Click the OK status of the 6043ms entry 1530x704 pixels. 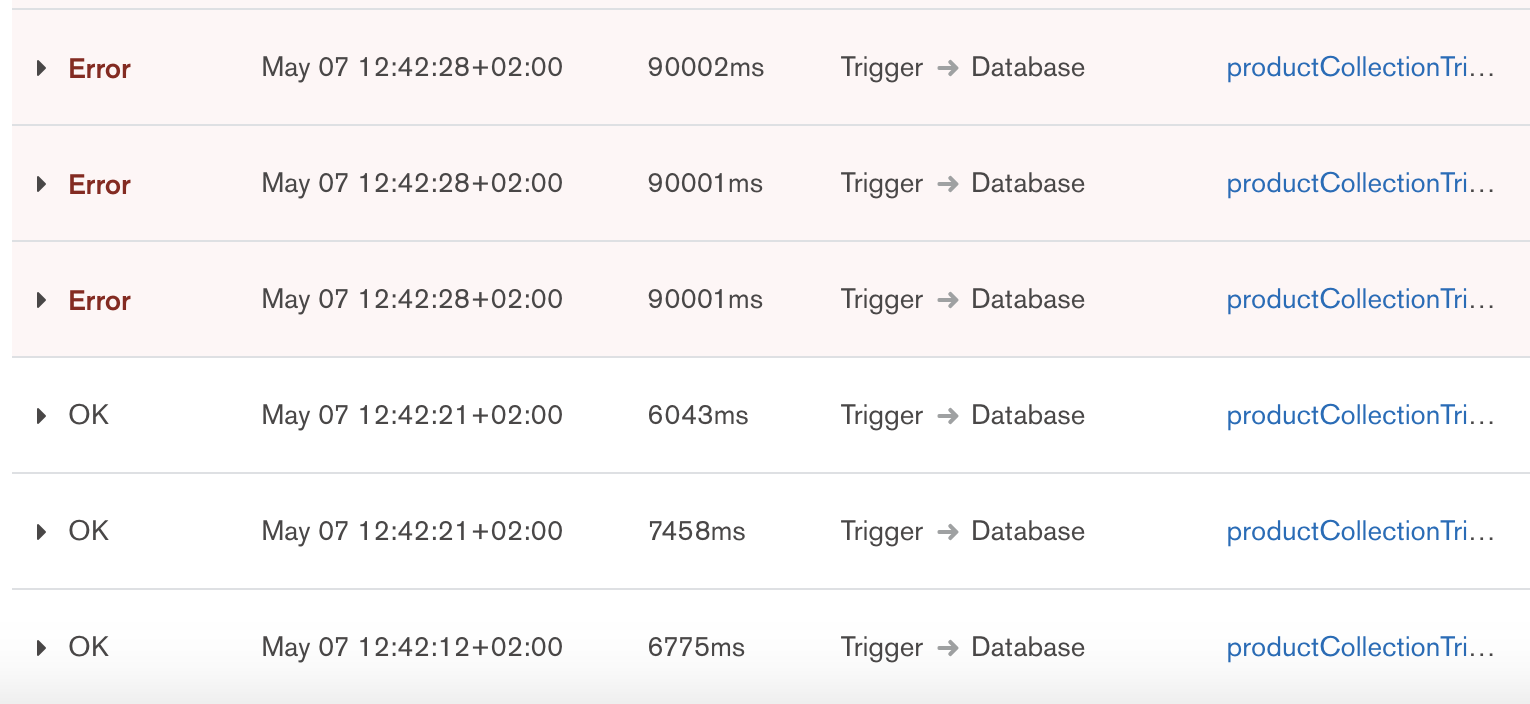point(88,416)
